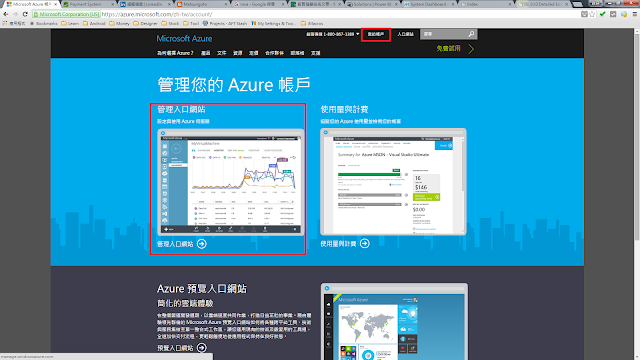Click the green checkmark extension icon
640x360 pixels.
point(602,14)
